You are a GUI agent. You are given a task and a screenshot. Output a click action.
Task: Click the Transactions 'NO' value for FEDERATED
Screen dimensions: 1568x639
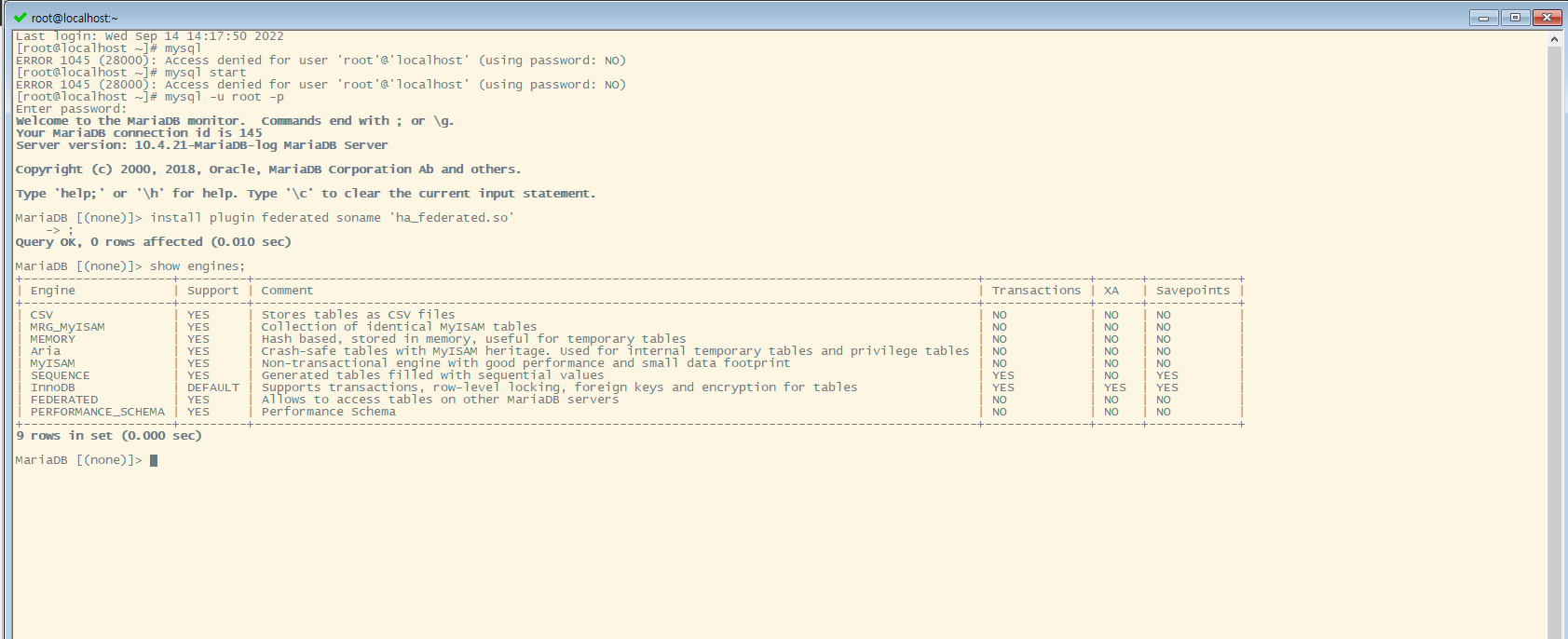click(x=1000, y=400)
